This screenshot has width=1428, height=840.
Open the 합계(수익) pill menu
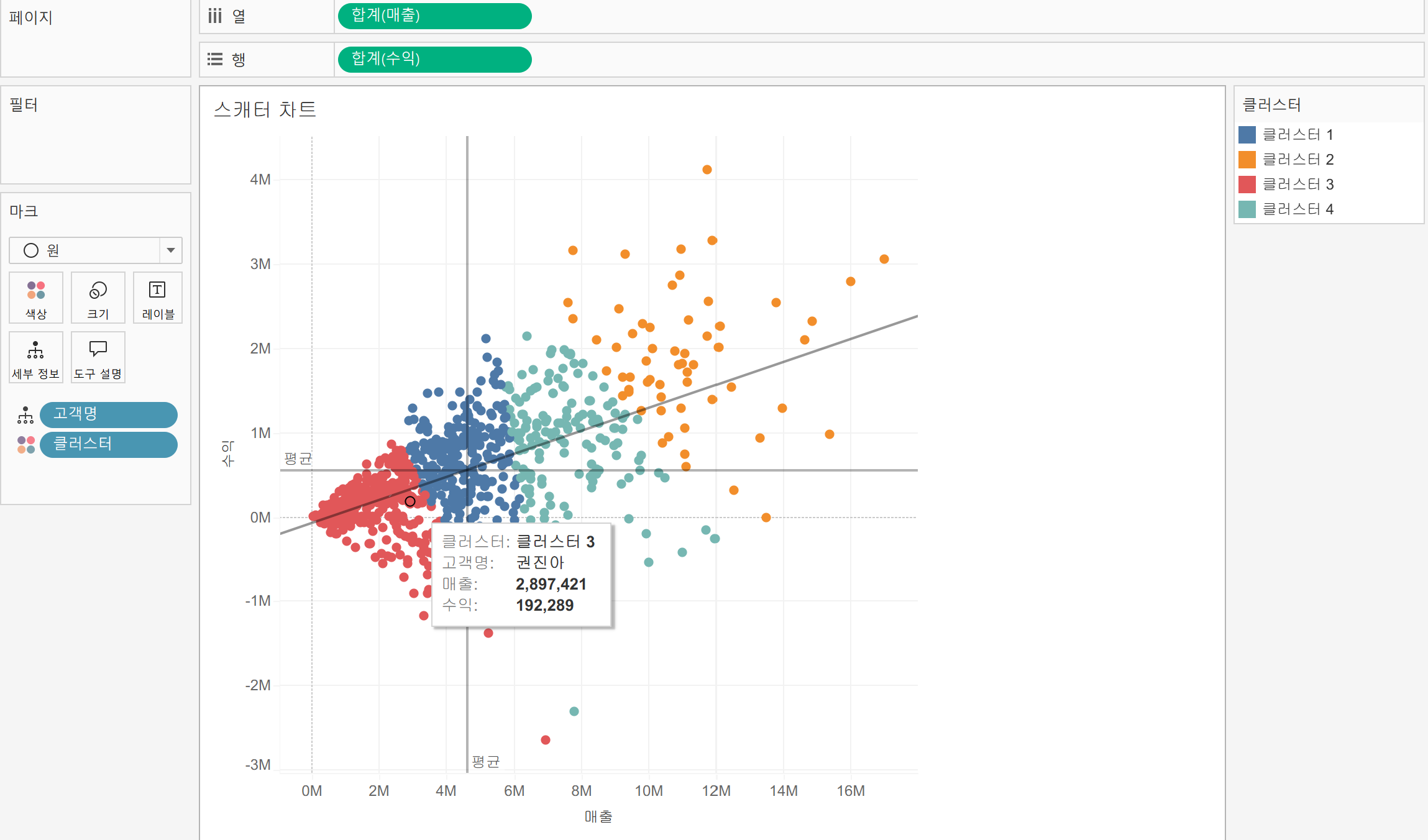click(434, 59)
